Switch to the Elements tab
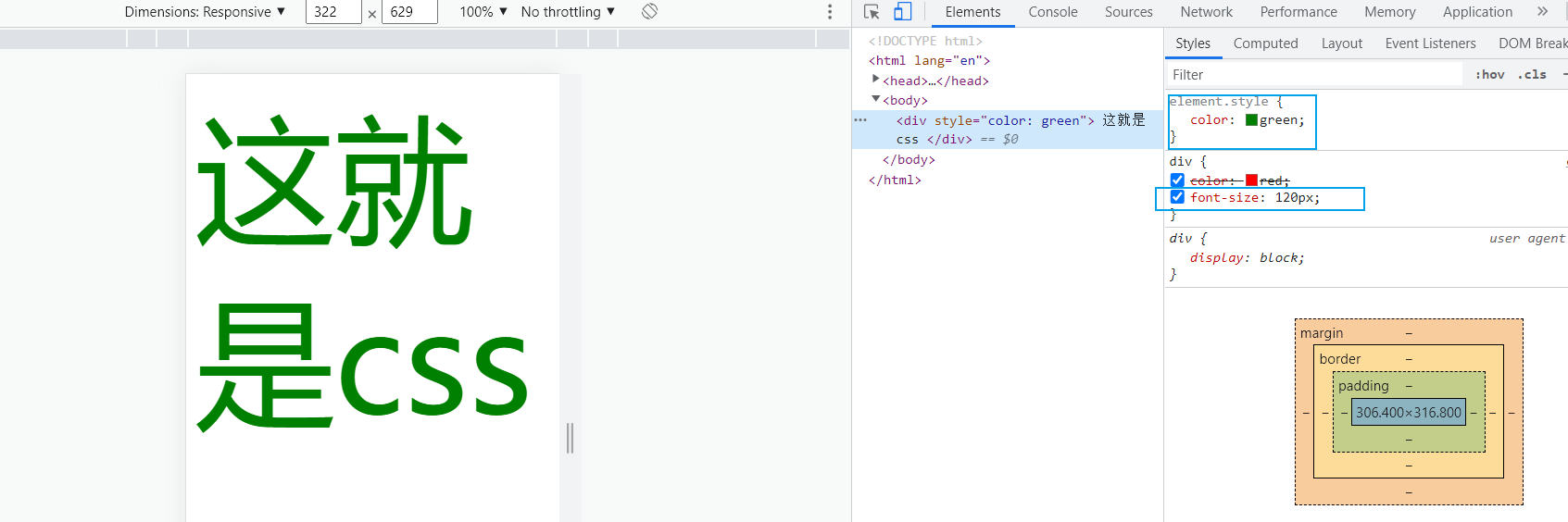The image size is (1568, 522). [x=972, y=12]
